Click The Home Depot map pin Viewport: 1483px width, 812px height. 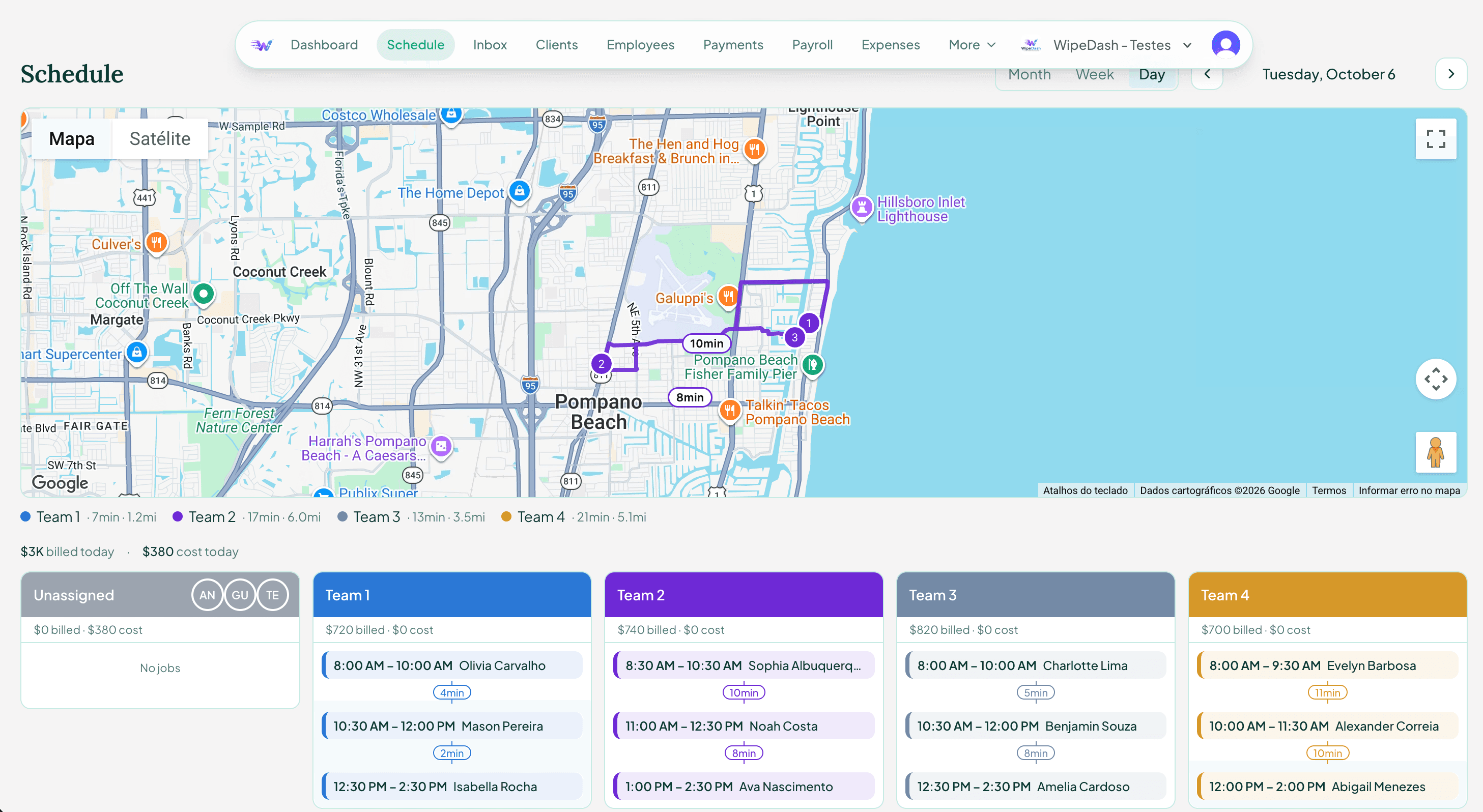(x=519, y=190)
